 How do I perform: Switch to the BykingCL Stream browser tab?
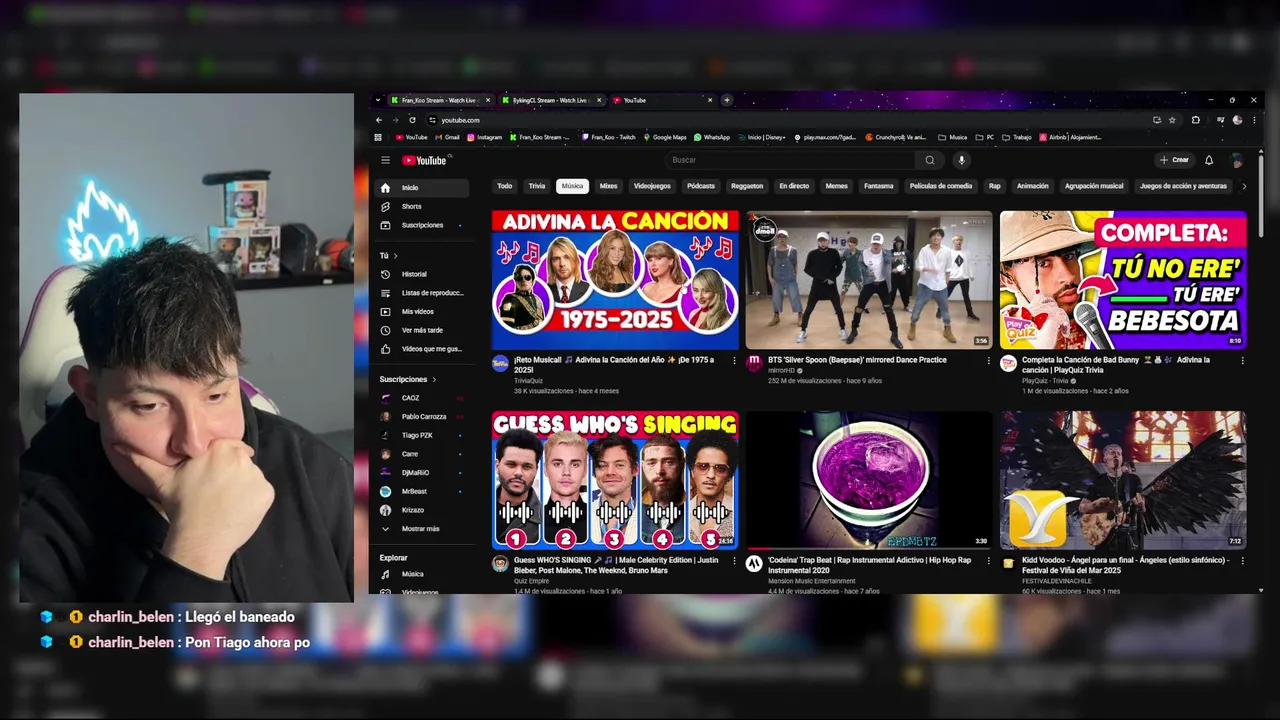550,100
